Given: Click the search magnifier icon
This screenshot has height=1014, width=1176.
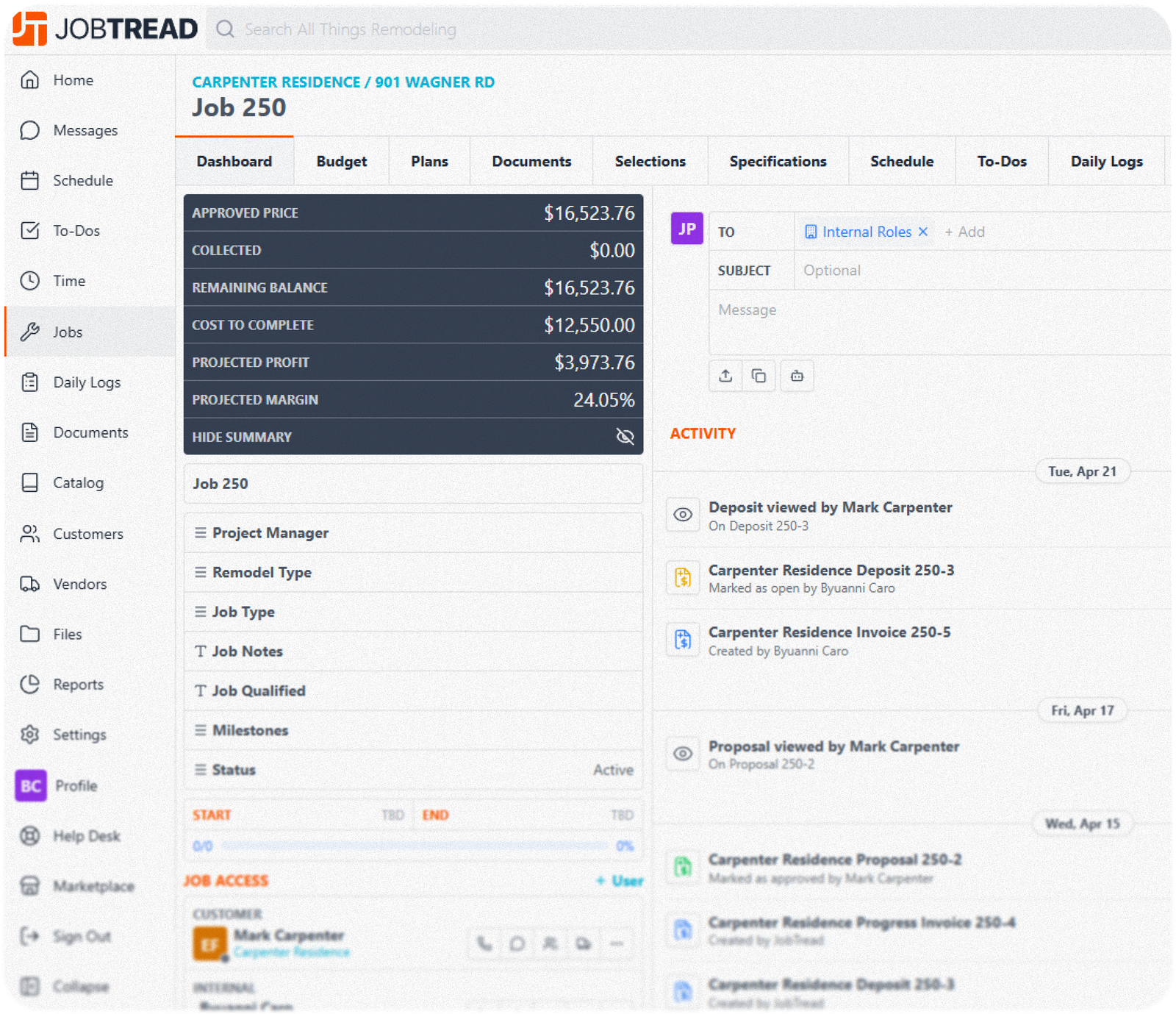Looking at the screenshot, I should point(225,29).
